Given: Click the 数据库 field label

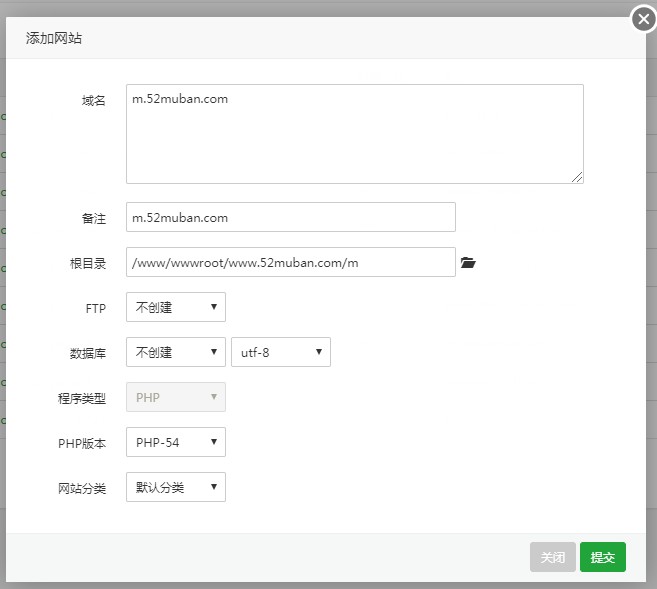Looking at the screenshot, I should (x=88, y=353).
